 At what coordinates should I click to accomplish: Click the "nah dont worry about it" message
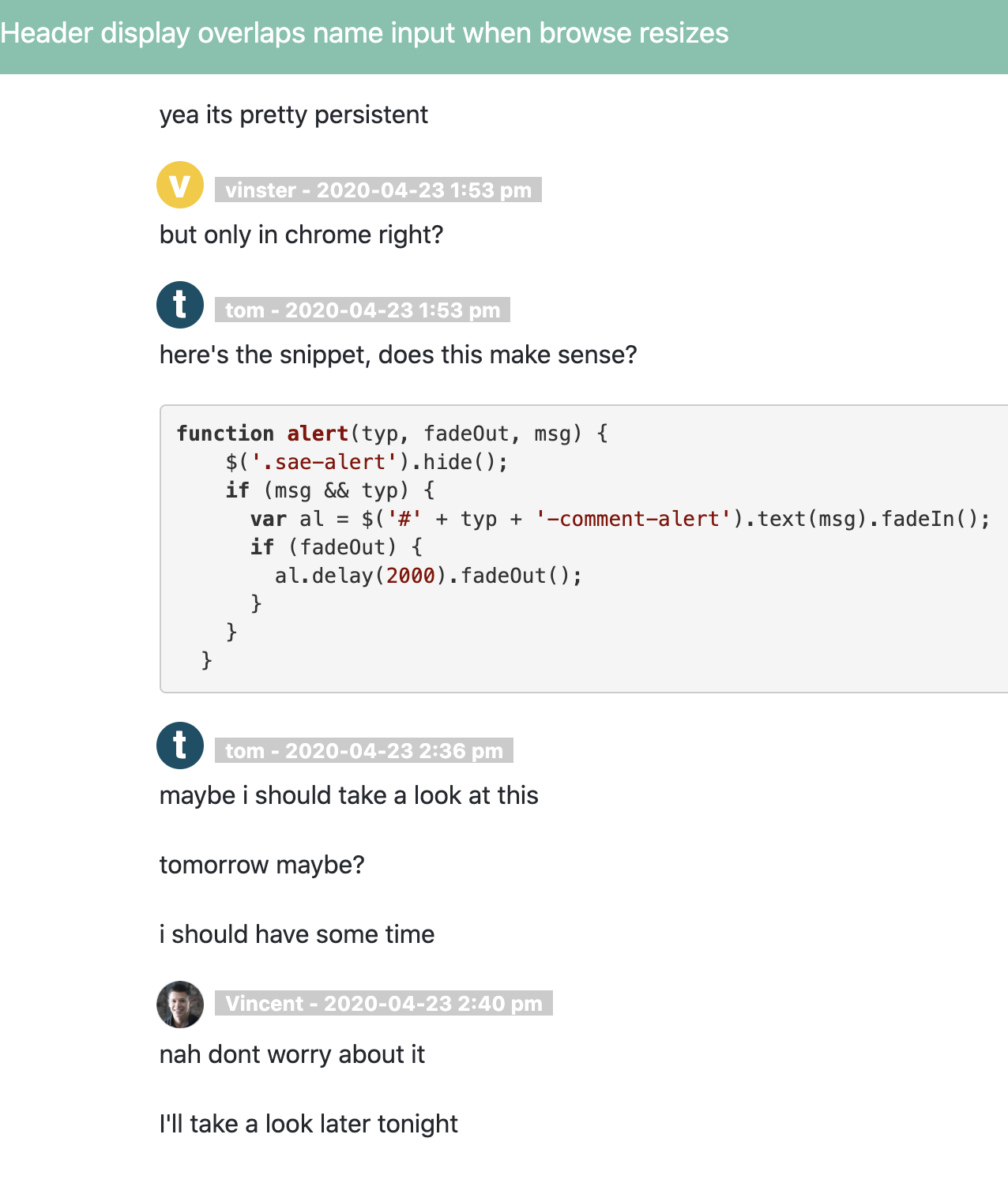pyautogui.click(x=291, y=1055)
